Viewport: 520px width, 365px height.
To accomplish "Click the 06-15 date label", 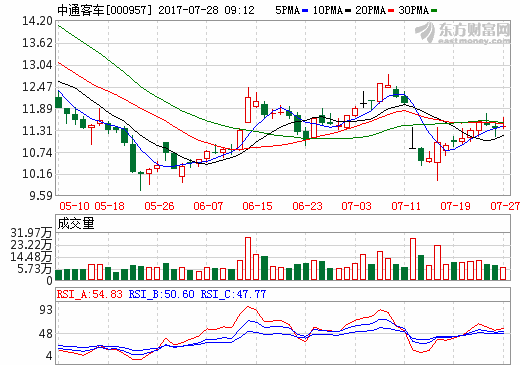I will tap(257, 206).
